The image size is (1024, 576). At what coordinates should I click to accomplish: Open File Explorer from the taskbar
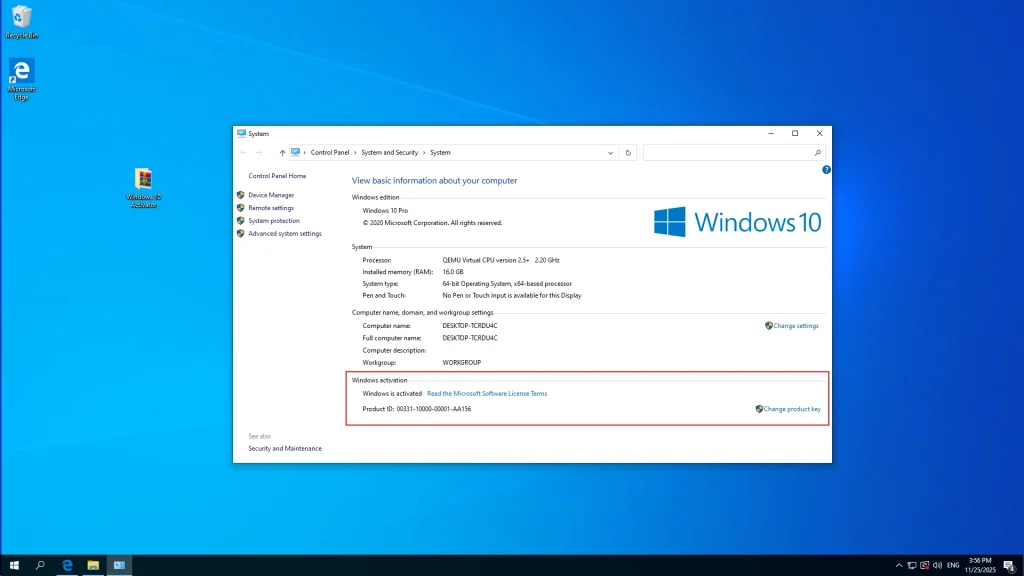(x=93, y=565)
